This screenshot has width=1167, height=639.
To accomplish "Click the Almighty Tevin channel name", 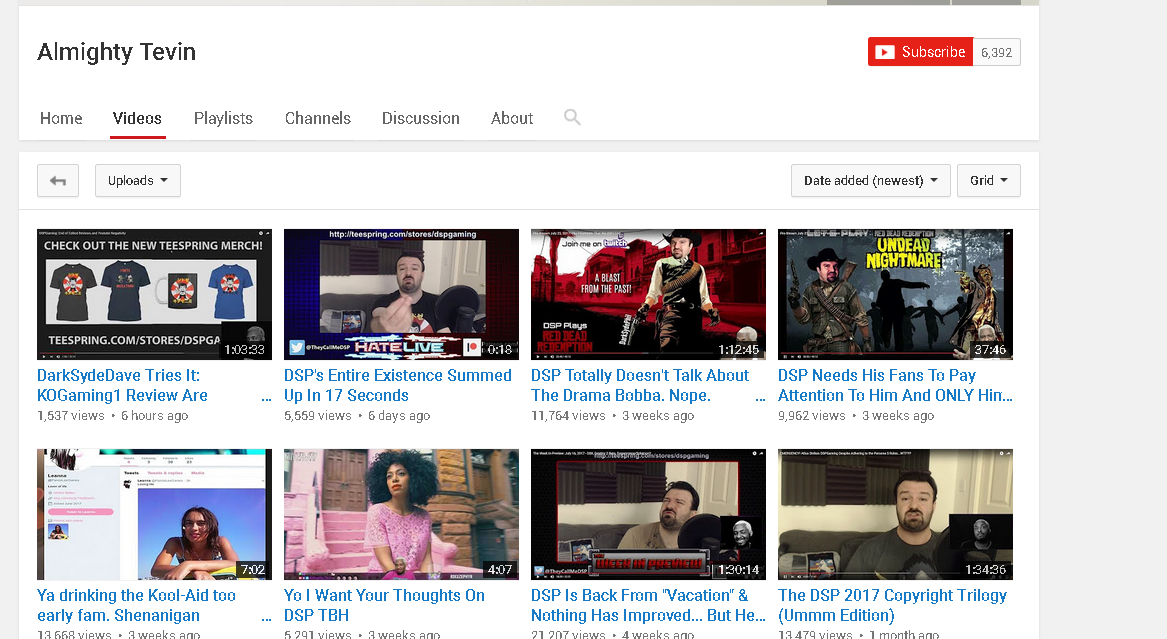I will [117, 51].
